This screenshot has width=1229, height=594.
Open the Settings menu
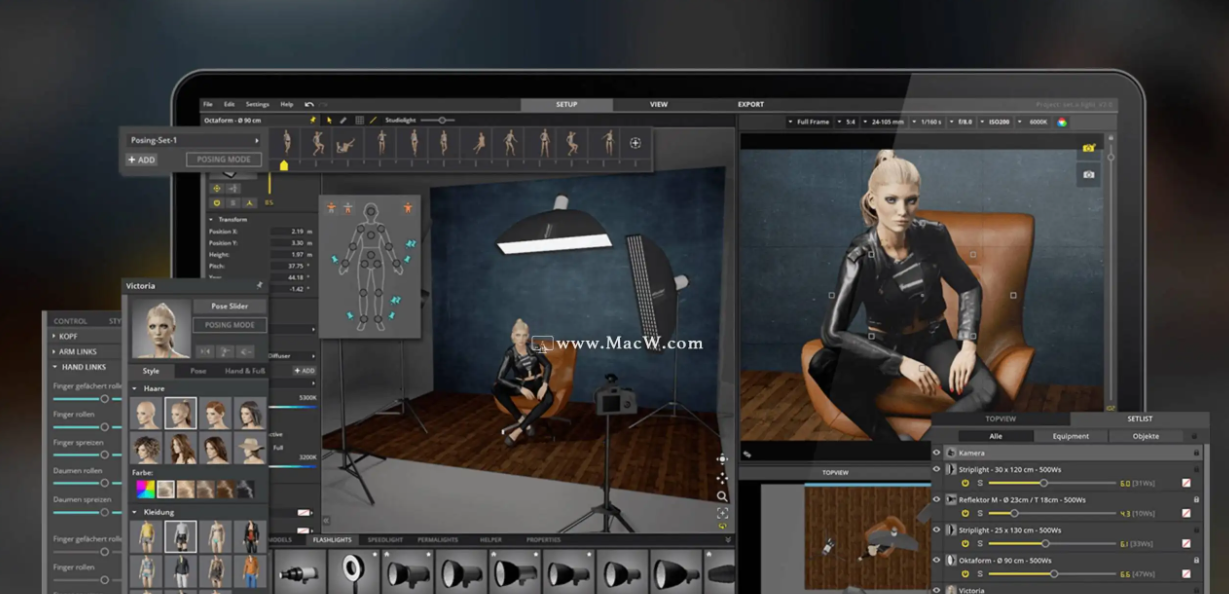[257, 104]
